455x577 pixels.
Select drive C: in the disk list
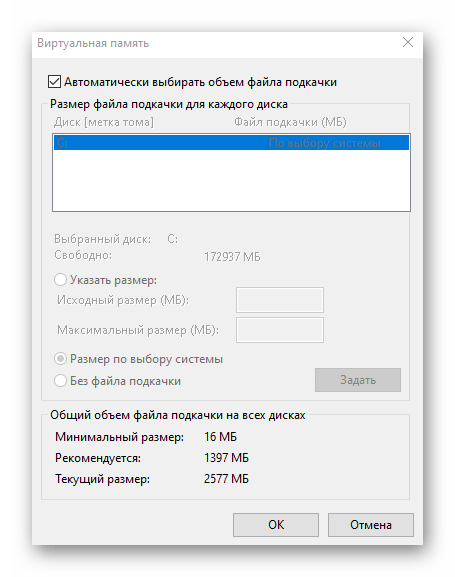pyautogui.click(x=231, y=143)
